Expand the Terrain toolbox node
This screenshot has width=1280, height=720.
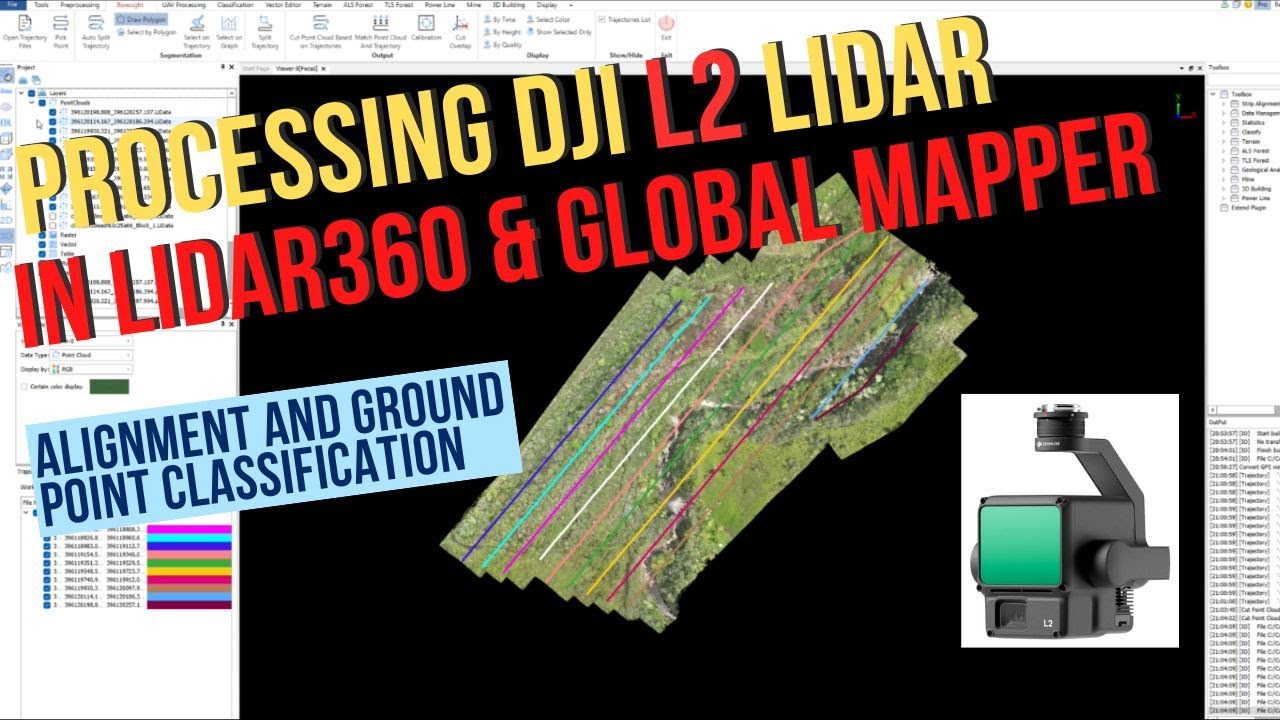tap(1225, 141)
